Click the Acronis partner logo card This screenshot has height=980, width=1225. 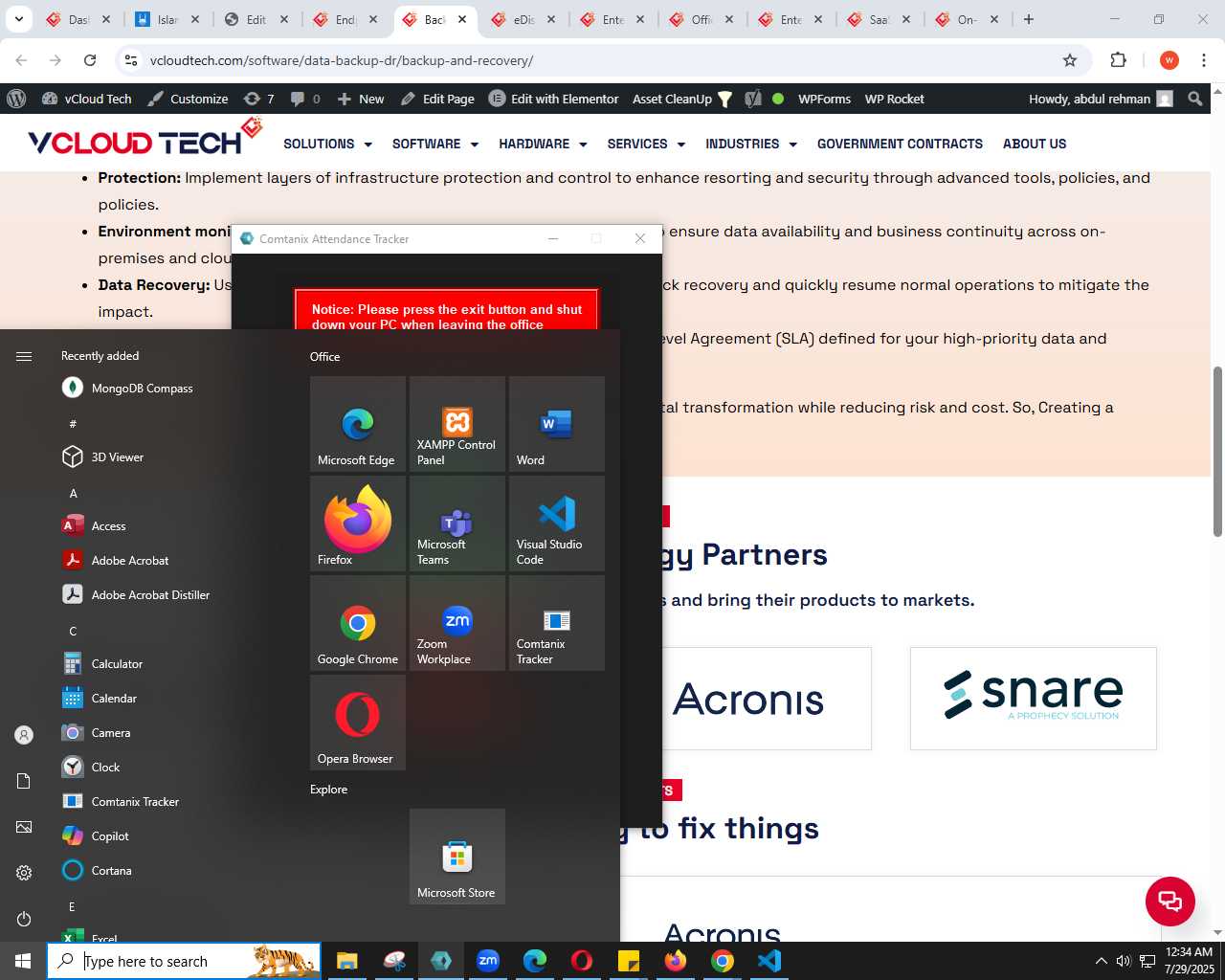(x=748, y=698)
